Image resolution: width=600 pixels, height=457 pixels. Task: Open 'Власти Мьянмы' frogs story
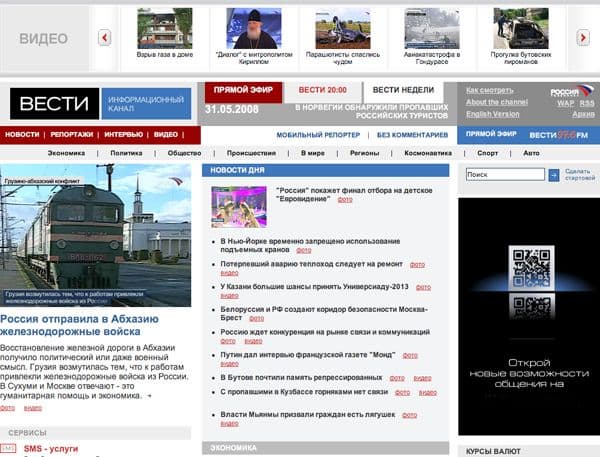tap(308, 415)
